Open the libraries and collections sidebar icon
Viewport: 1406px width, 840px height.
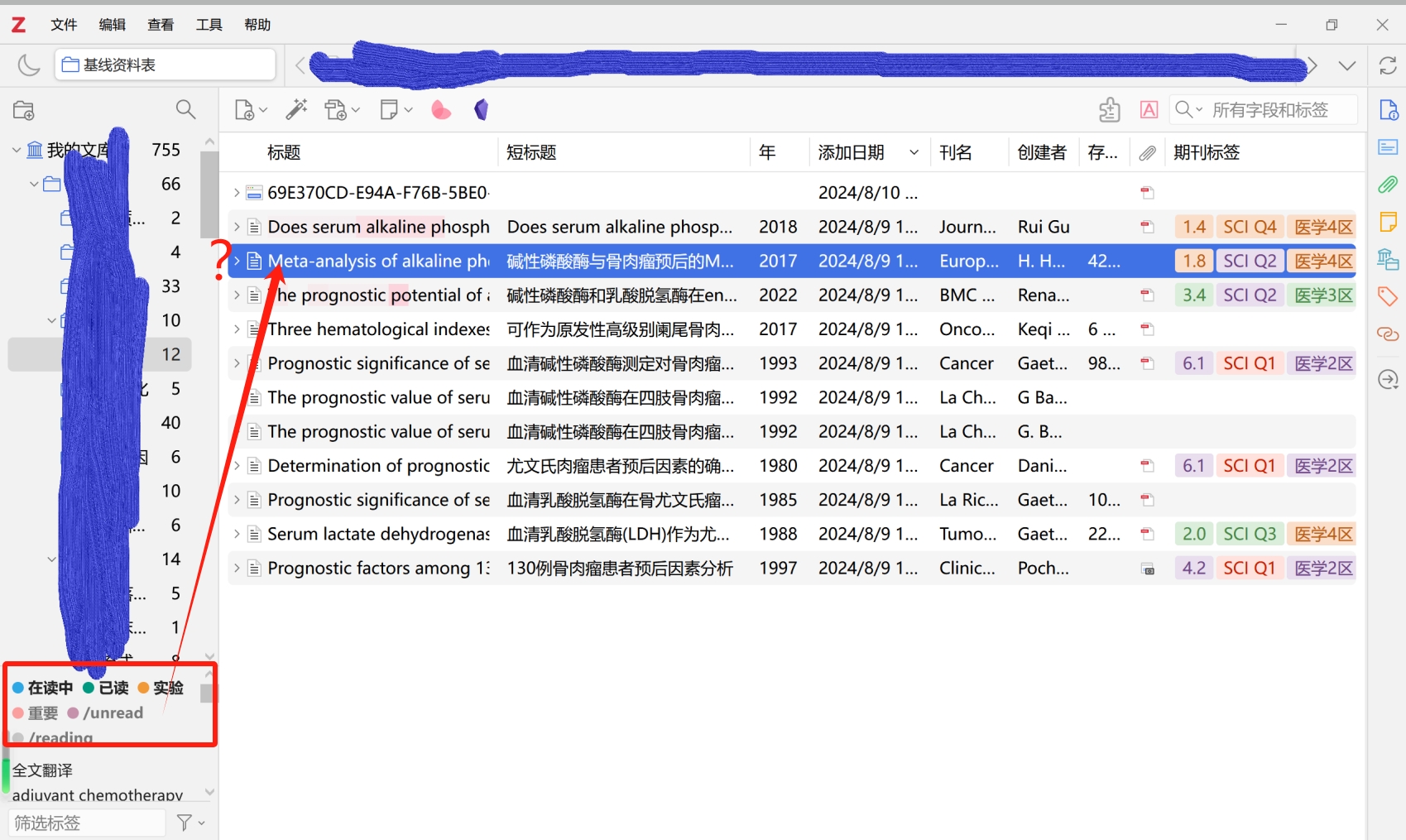pyautogui.click(x=1388, y=259)
